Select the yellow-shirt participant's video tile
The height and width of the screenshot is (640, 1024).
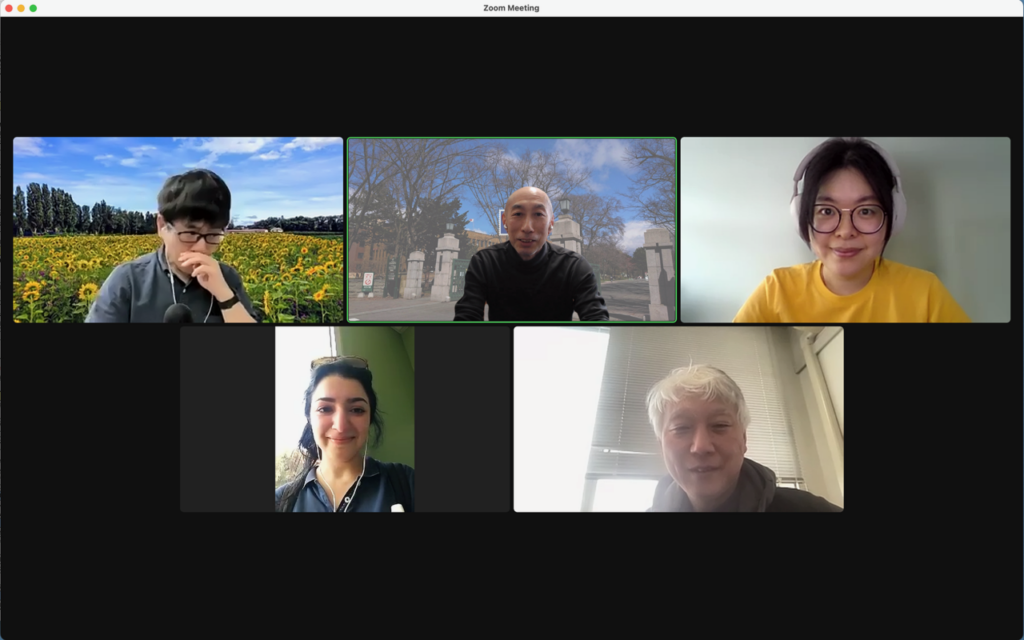(x=845, y=229)
